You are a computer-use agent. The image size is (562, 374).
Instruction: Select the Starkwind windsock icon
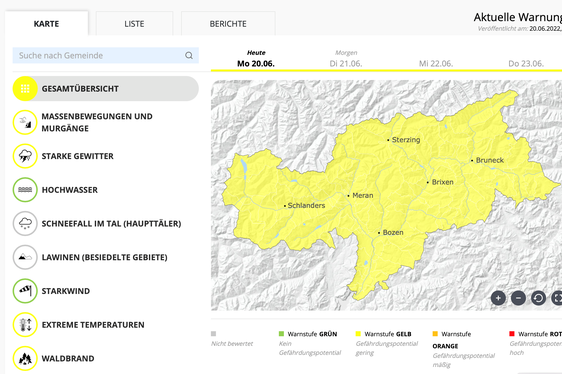click(x=25, y=291)
